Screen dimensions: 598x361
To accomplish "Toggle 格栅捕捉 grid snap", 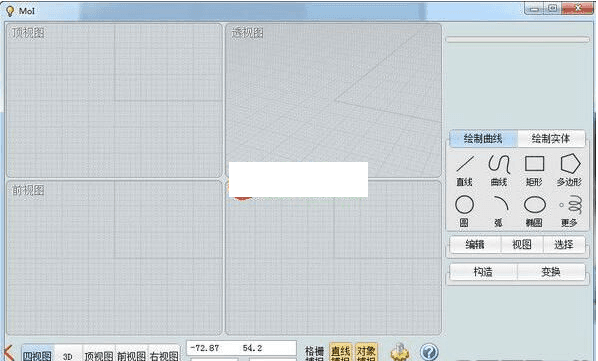I will pos(314,353).
